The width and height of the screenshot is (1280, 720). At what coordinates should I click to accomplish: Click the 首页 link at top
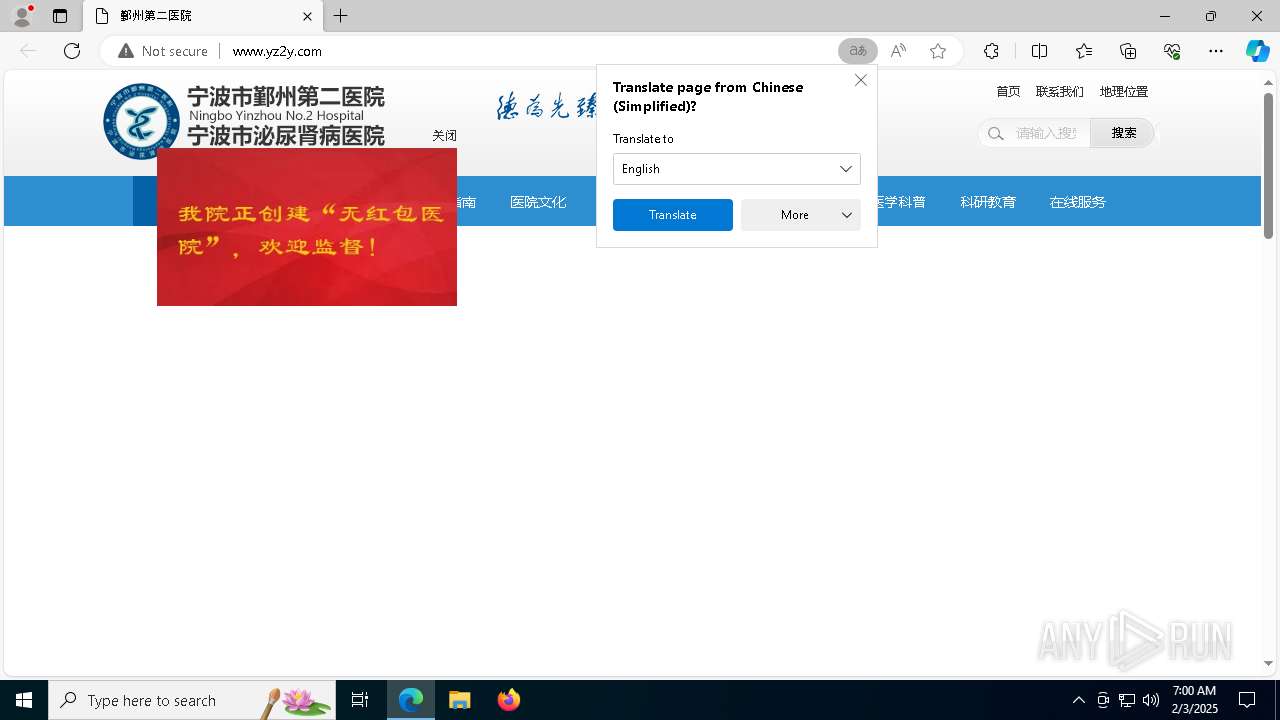point(1008,91)
